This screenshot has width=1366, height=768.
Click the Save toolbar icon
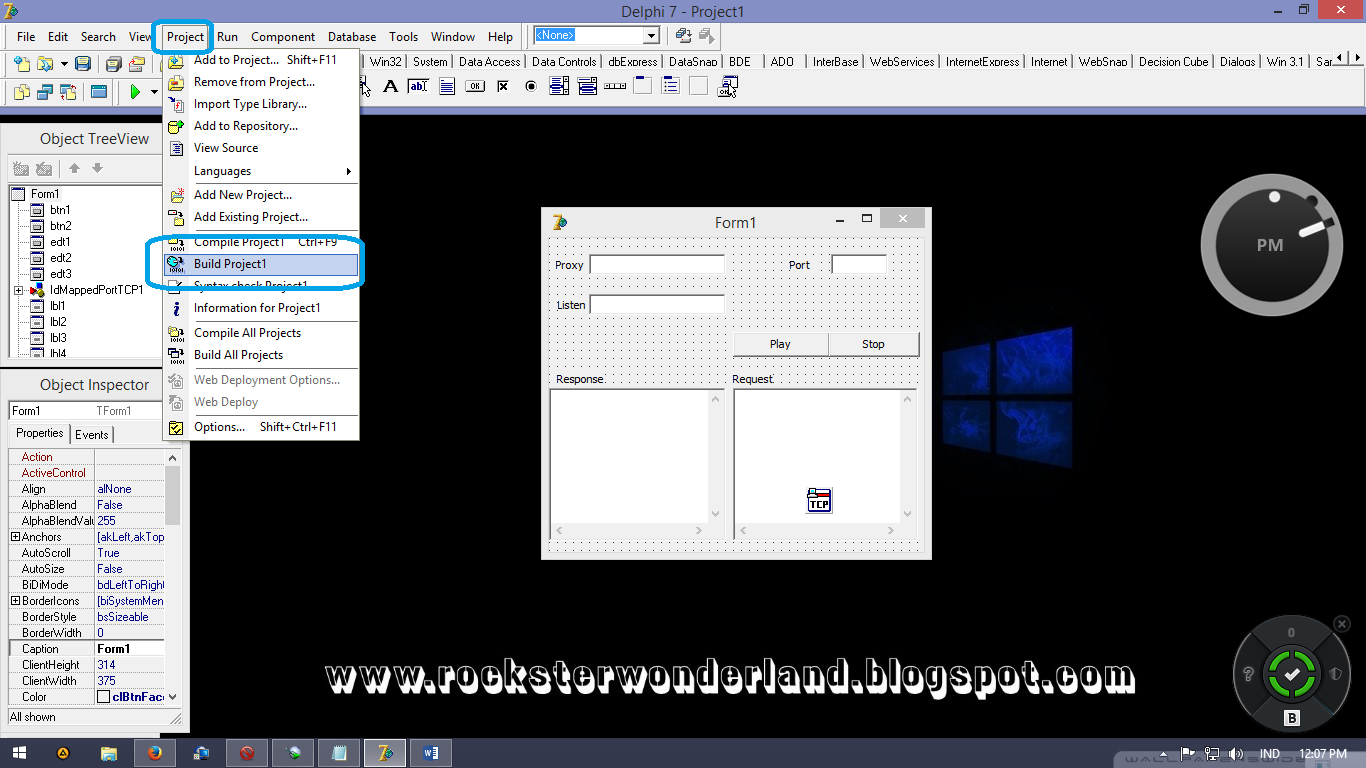(x=83, y=63)
